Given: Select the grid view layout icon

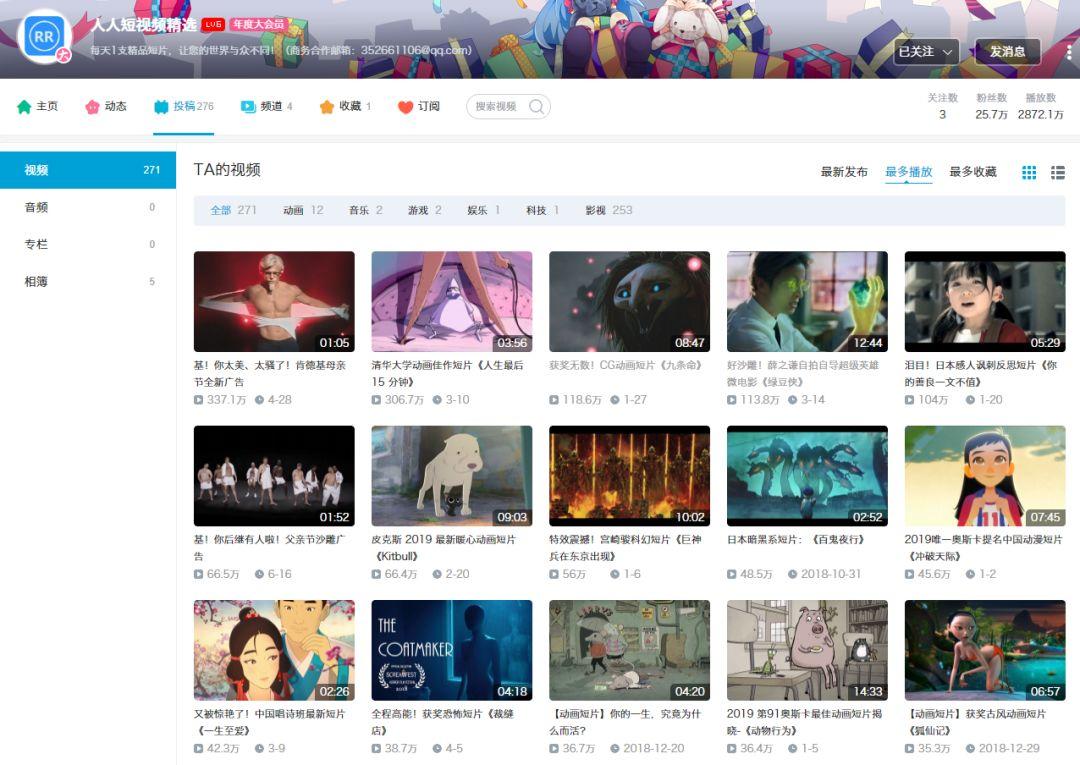Looking at the screenshot, I should coord(1028,172).
